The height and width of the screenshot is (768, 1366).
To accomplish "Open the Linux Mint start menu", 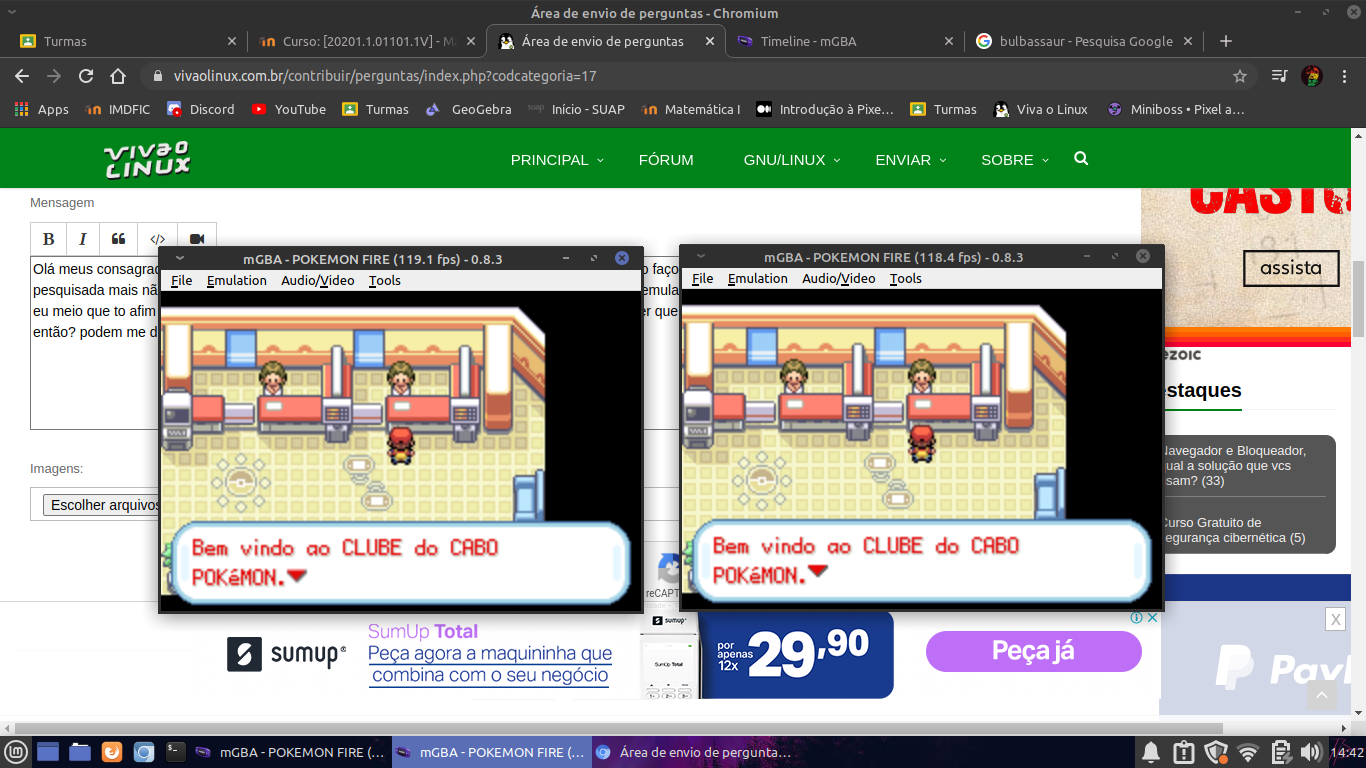I will (x=15, y=752).
